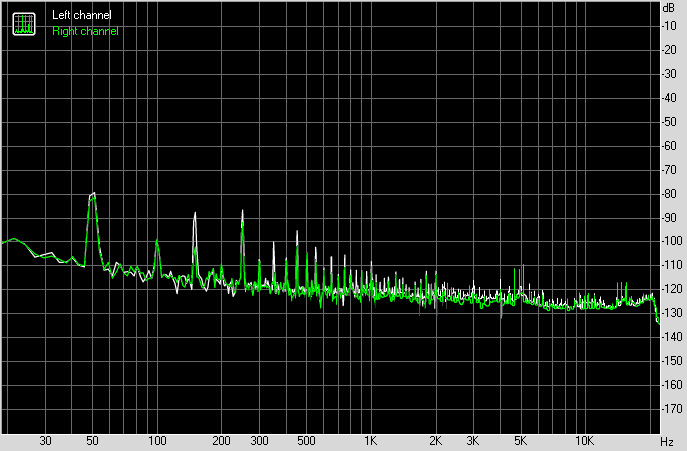The image size is (687, 451).
Task: Click the -30 dB axis value
Action: pos(669,74)
